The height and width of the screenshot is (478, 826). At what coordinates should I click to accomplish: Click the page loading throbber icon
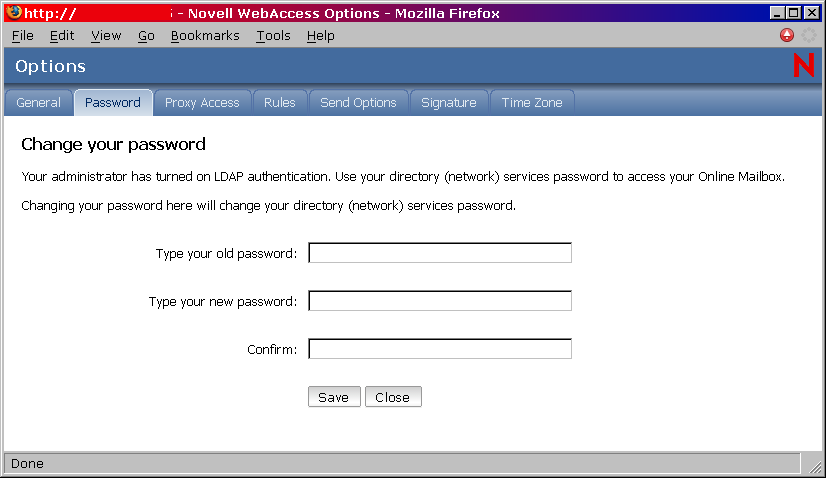point(808,35)
